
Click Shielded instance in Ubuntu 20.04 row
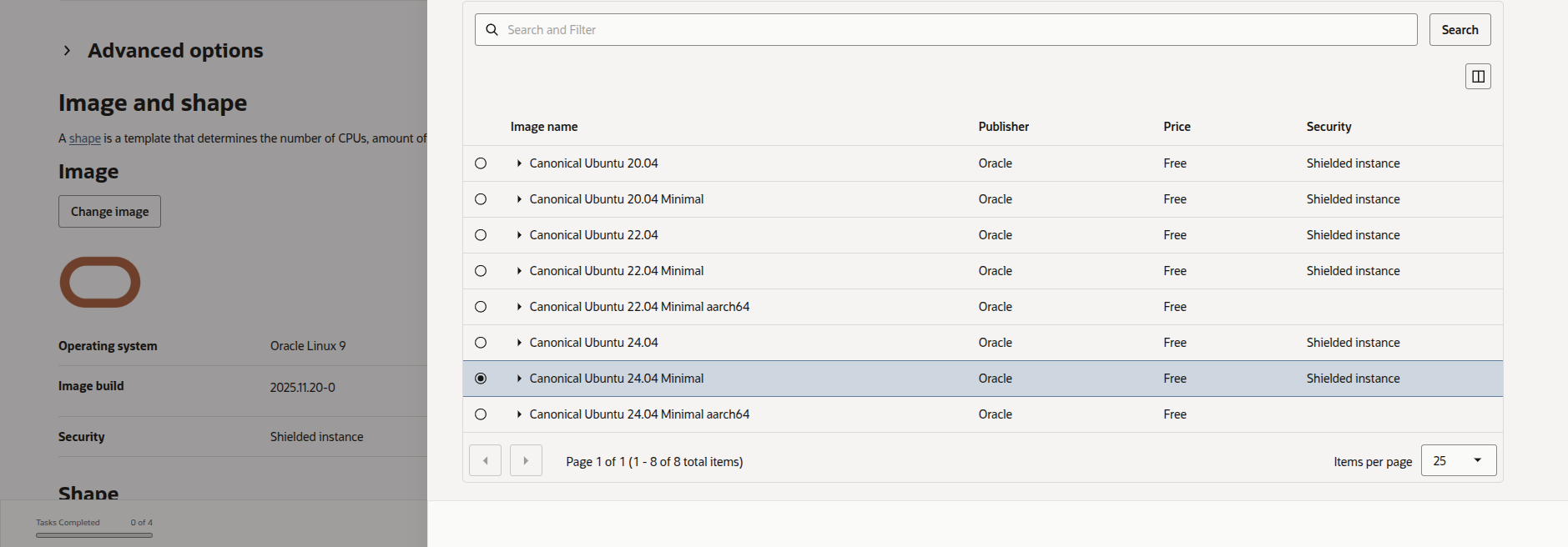pyautogui.click(x=1354, y=163)
